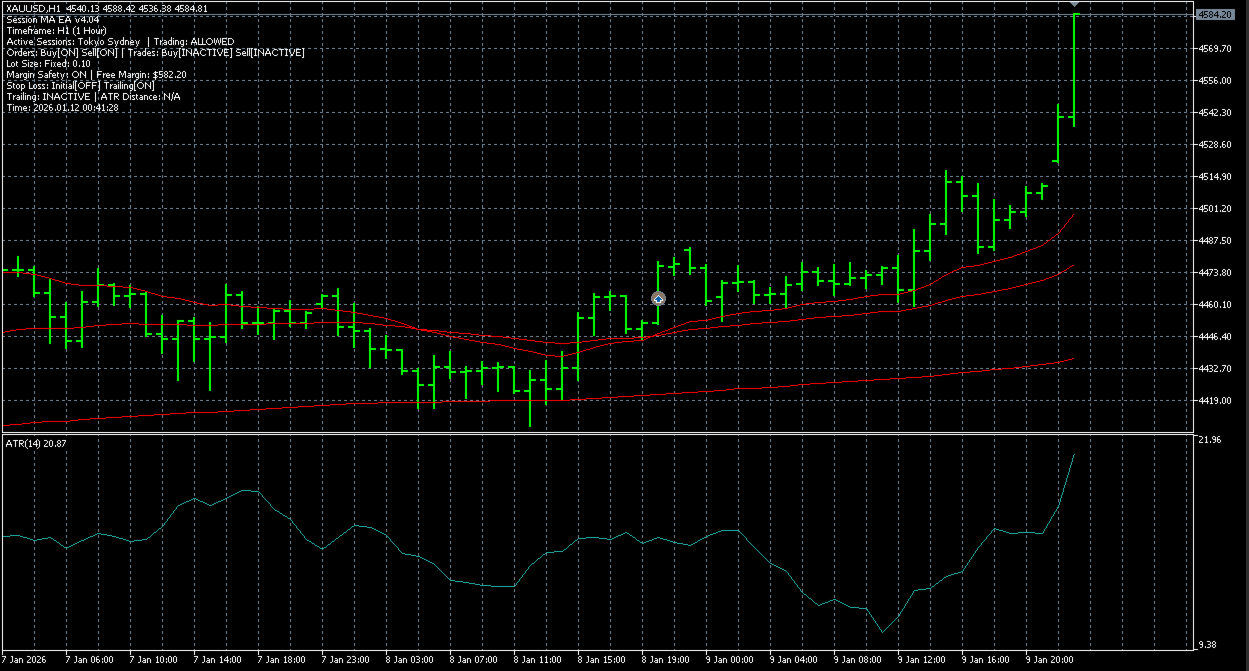Click the '8 Jan 03:00' time axis label

click(x=410, y=660)
